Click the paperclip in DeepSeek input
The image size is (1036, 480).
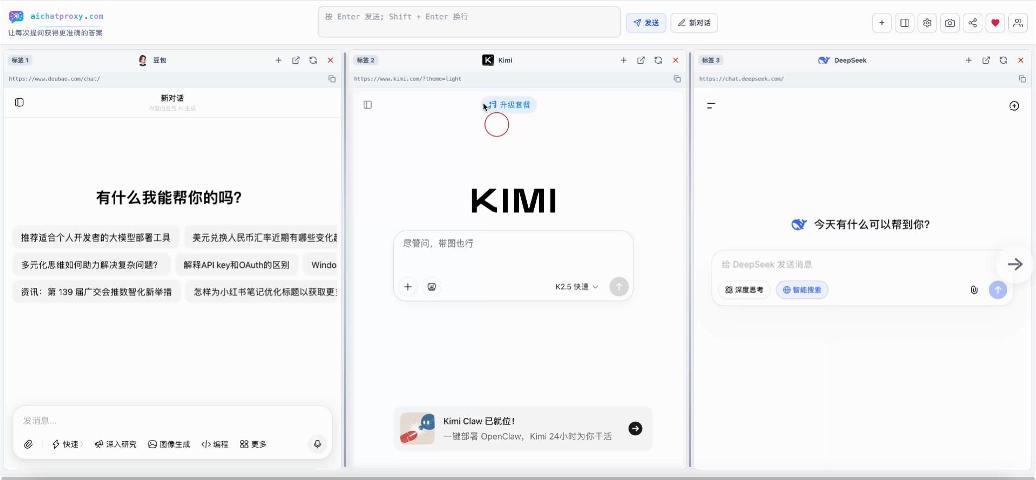coord(974,290)
